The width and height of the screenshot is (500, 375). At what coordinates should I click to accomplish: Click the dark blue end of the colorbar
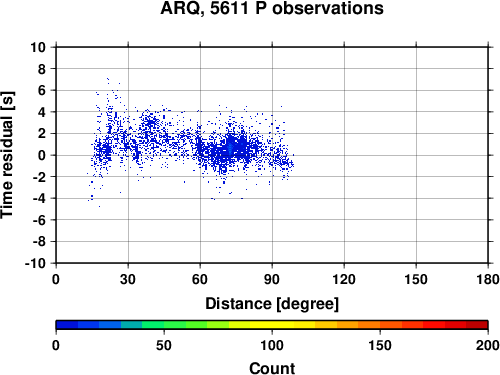coord(67,325)
